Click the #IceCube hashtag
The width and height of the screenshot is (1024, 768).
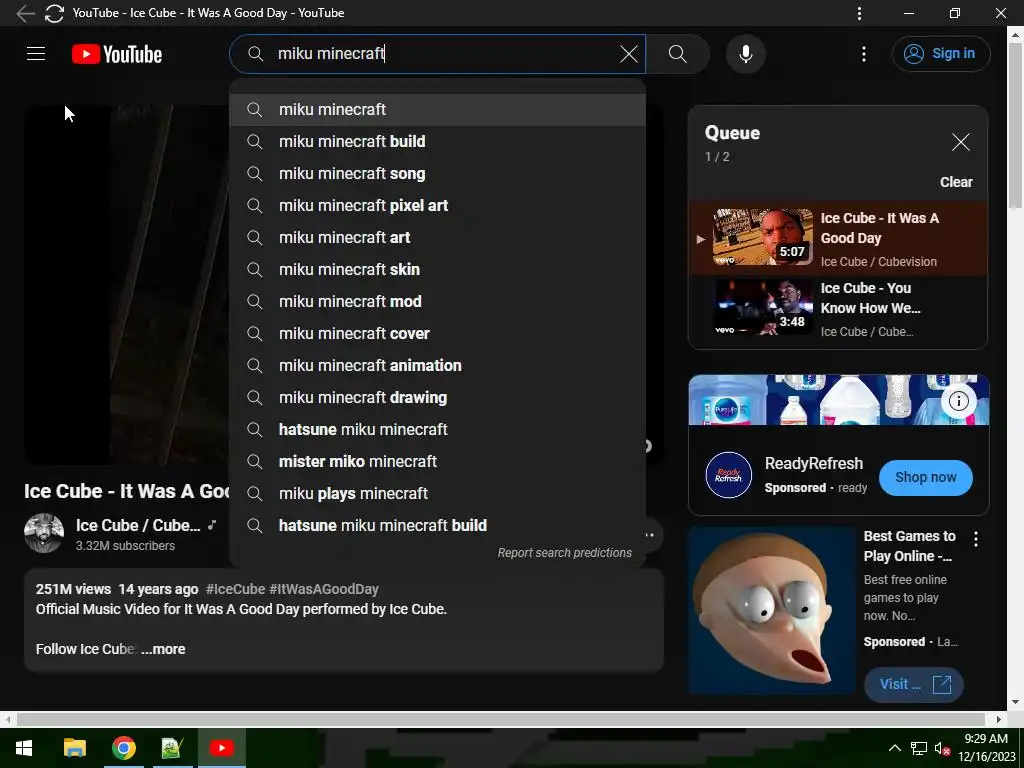click(235, 589)
